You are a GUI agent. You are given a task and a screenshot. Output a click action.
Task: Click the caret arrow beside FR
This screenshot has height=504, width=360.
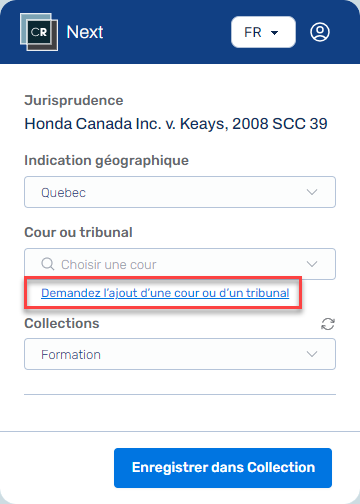(x=274, y=33)
